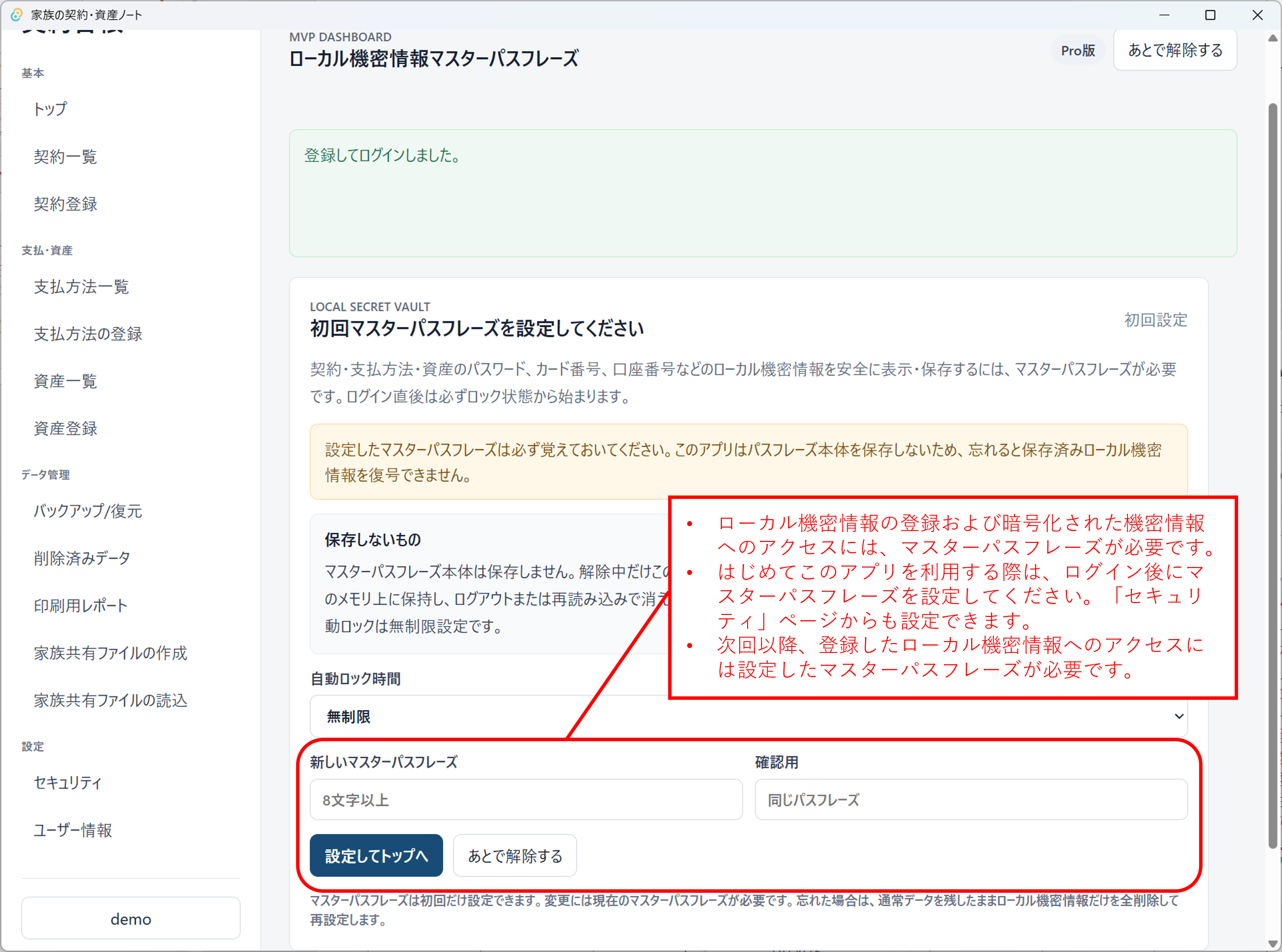Image resolution: width=1282 pixels, height=952 pixels.
Task: Select 家族共有ファイルの読込 item
Action: click(x=110, y=700)
